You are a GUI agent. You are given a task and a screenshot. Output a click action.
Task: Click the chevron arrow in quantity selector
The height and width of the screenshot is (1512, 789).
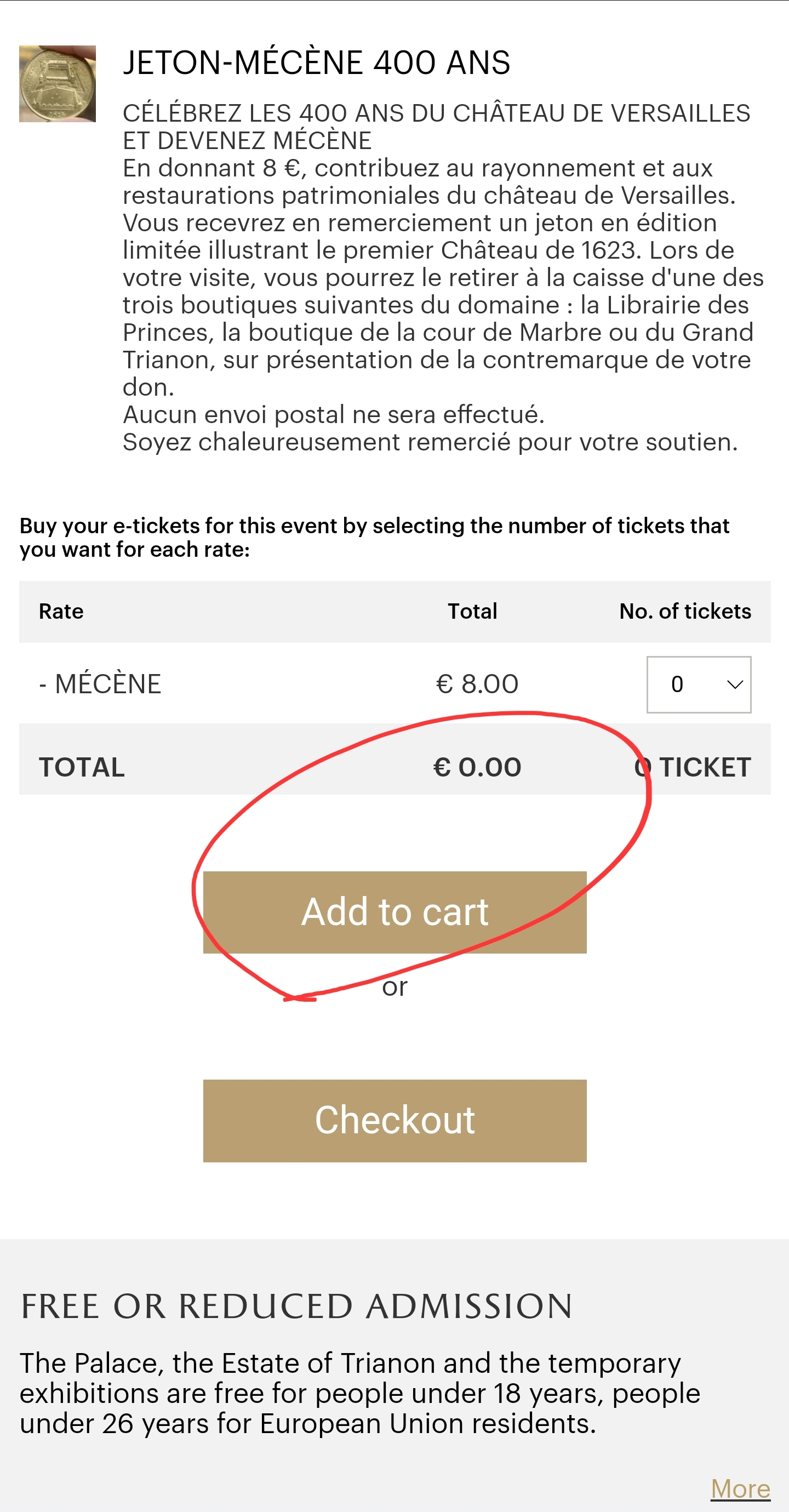(x=734, y=684)
